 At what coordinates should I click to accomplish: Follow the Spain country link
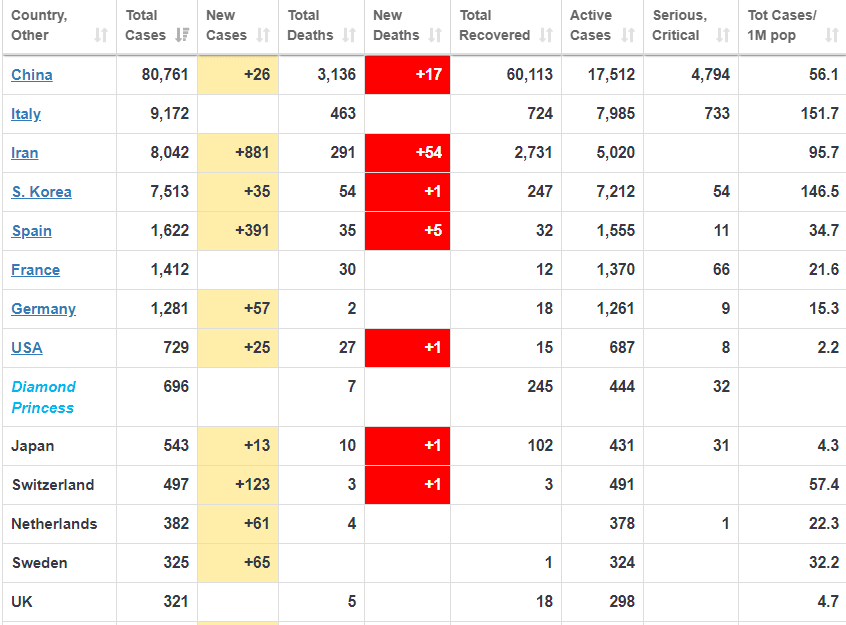31,231
